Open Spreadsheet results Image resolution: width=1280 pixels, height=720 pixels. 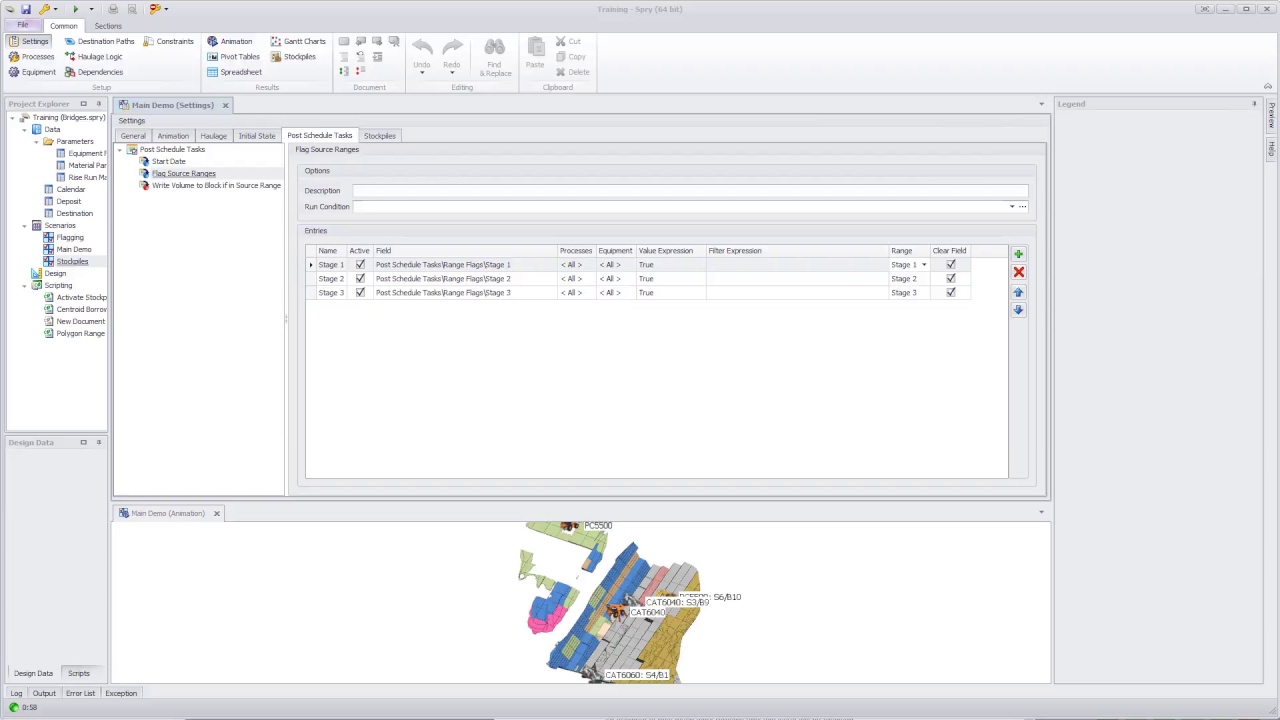(234, 72)
